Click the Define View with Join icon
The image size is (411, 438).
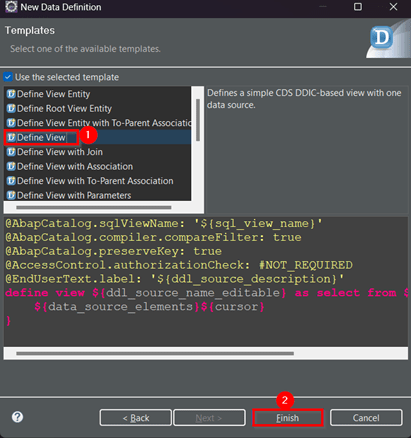pos(11,152)
